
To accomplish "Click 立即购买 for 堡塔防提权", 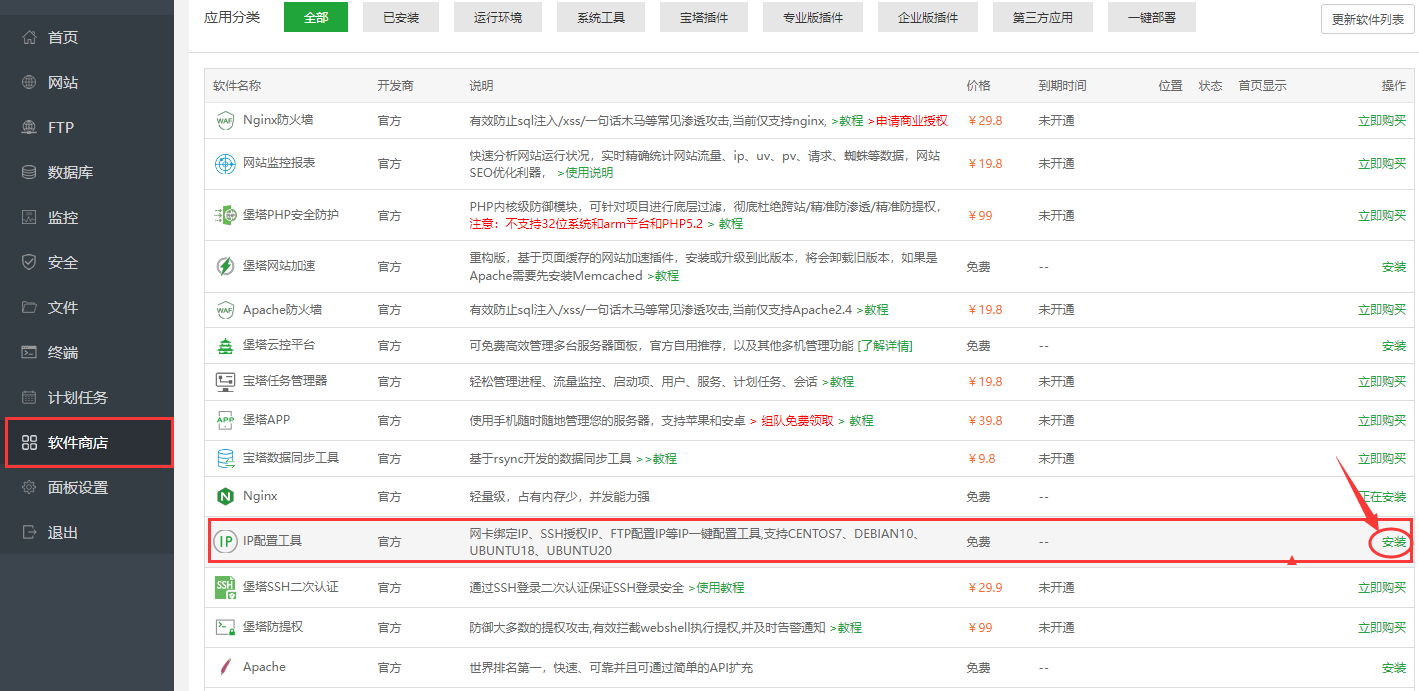I will (x=1382, y=628).
